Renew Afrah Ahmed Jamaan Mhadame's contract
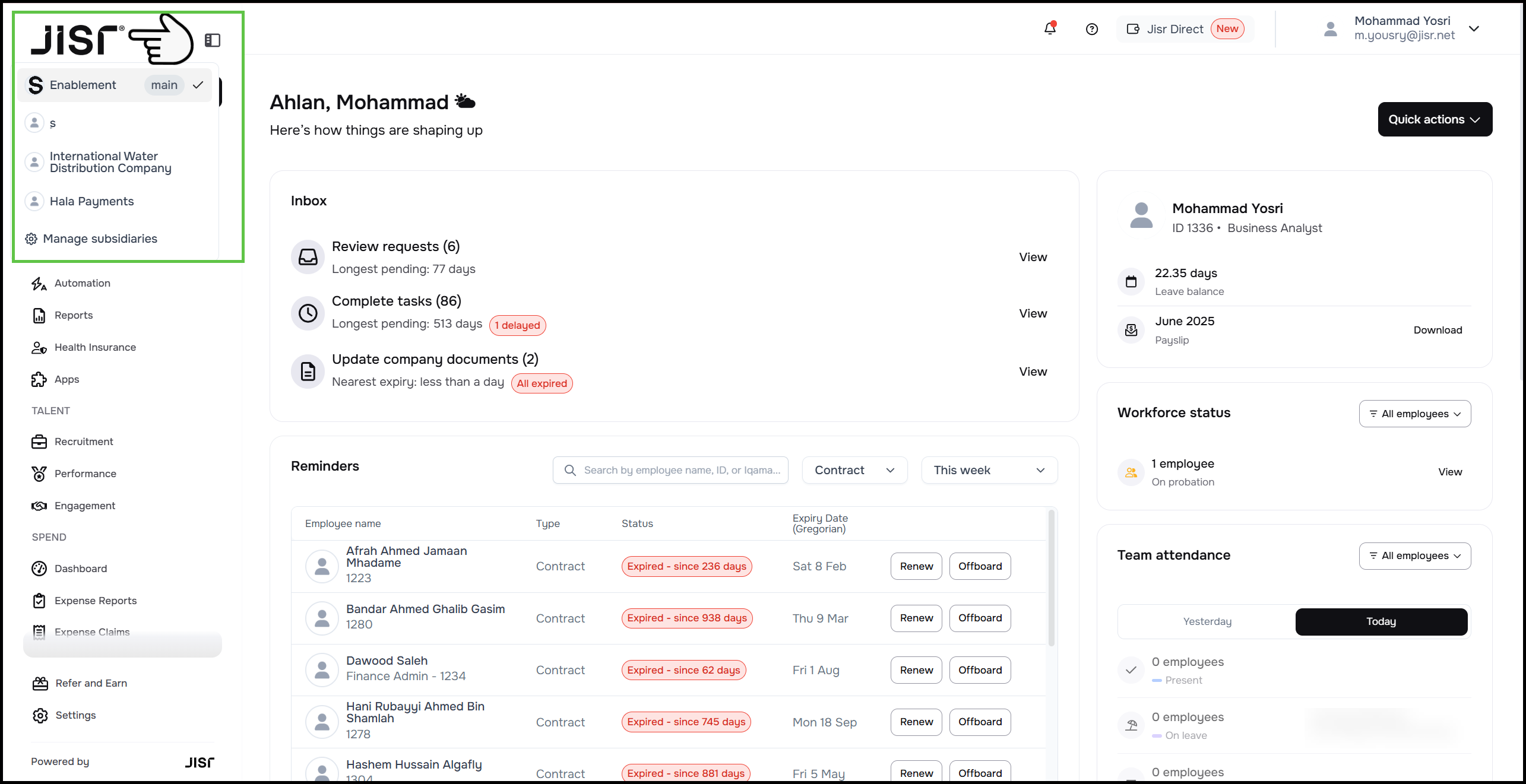 (x=916, y=566)
